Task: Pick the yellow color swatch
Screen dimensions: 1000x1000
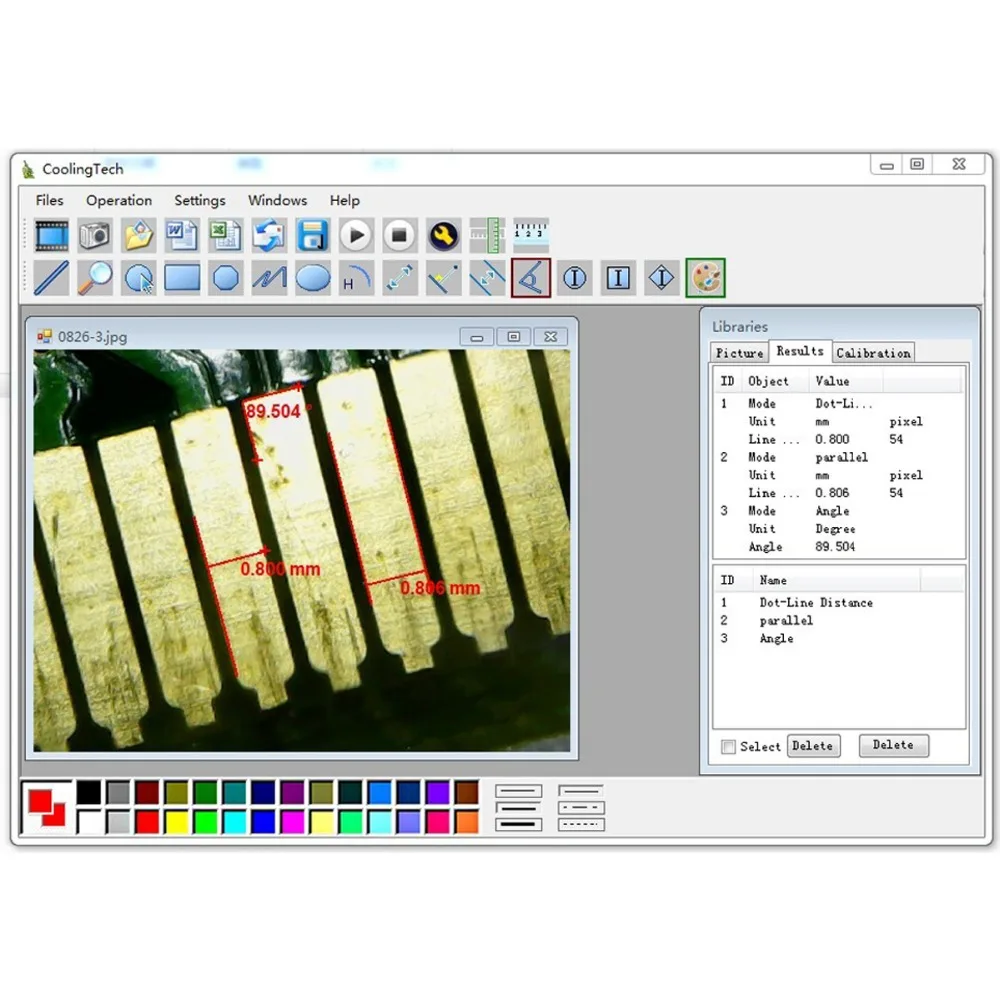Action: (x=177, y=822)
